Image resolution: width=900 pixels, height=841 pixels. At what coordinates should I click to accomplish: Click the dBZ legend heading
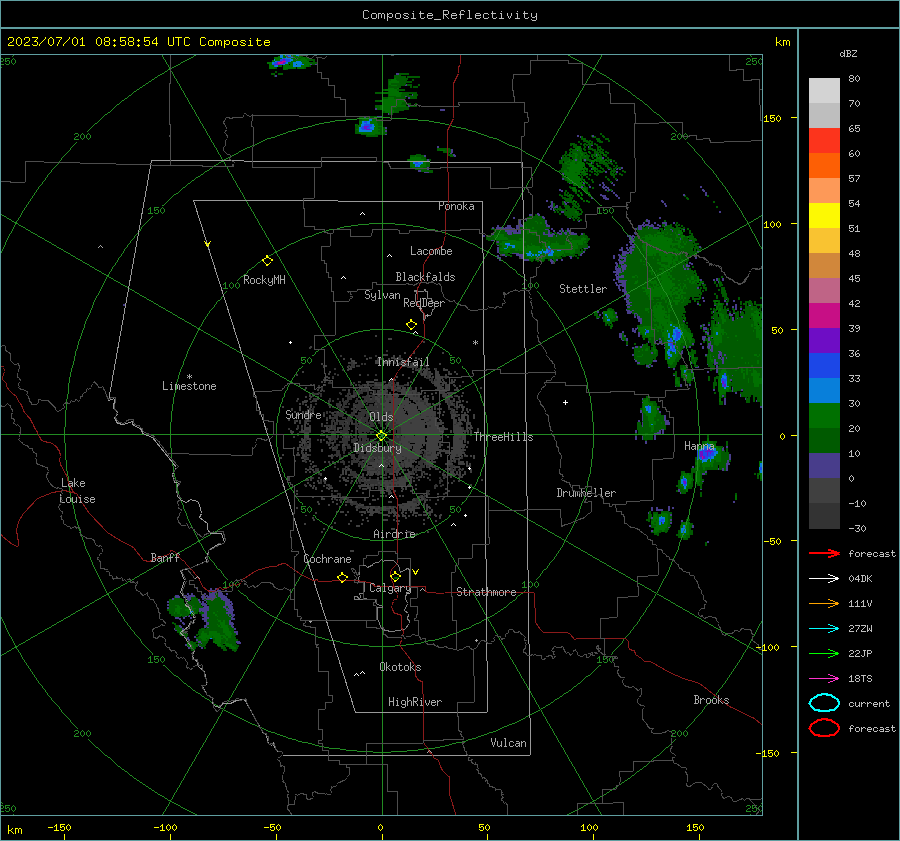848,53
